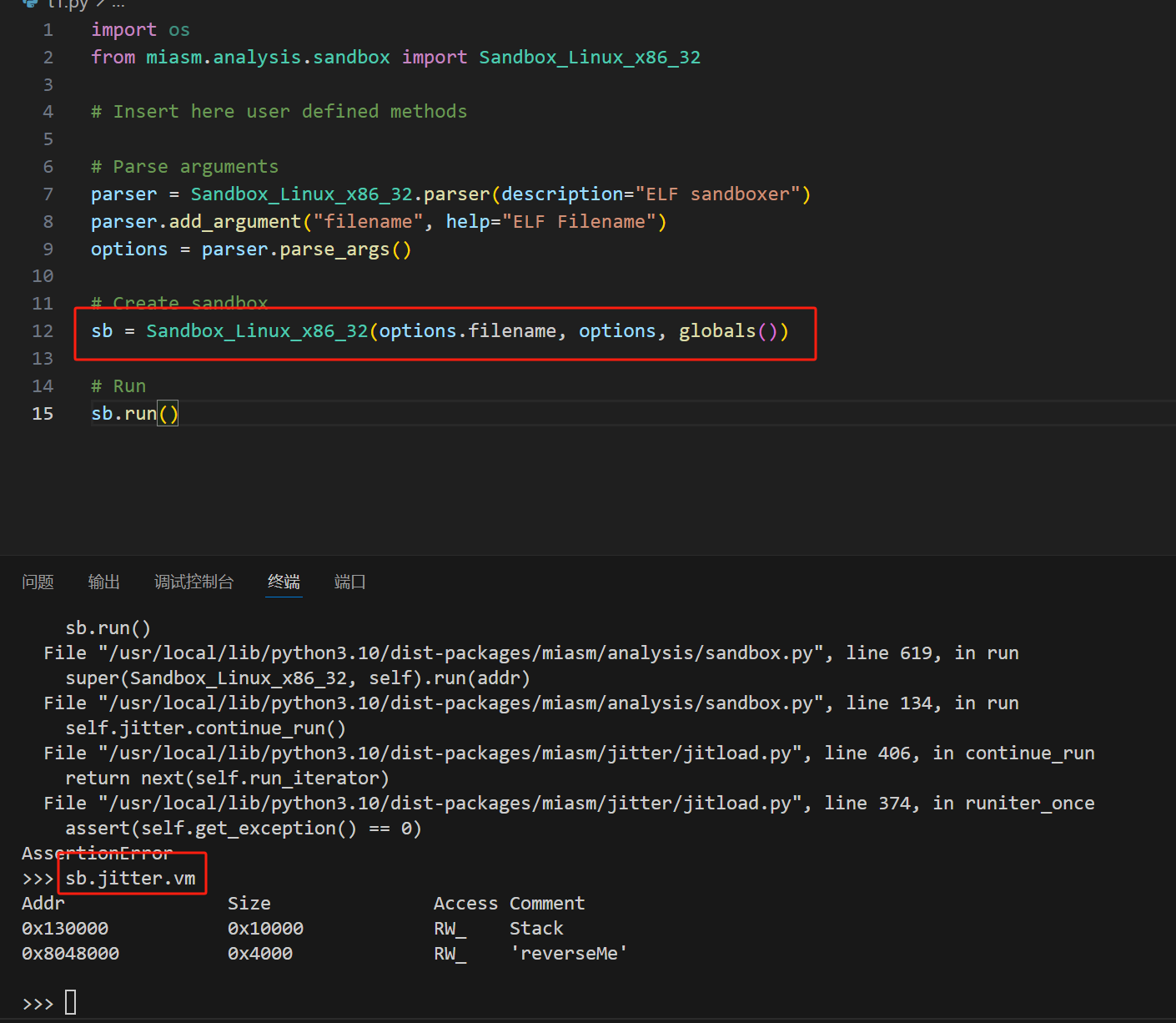Image resolution: width=1176 pixels, height=1023 pixels.
Task: Click 'parser.parse_args()' on line 9
Action: coord(307,249)
